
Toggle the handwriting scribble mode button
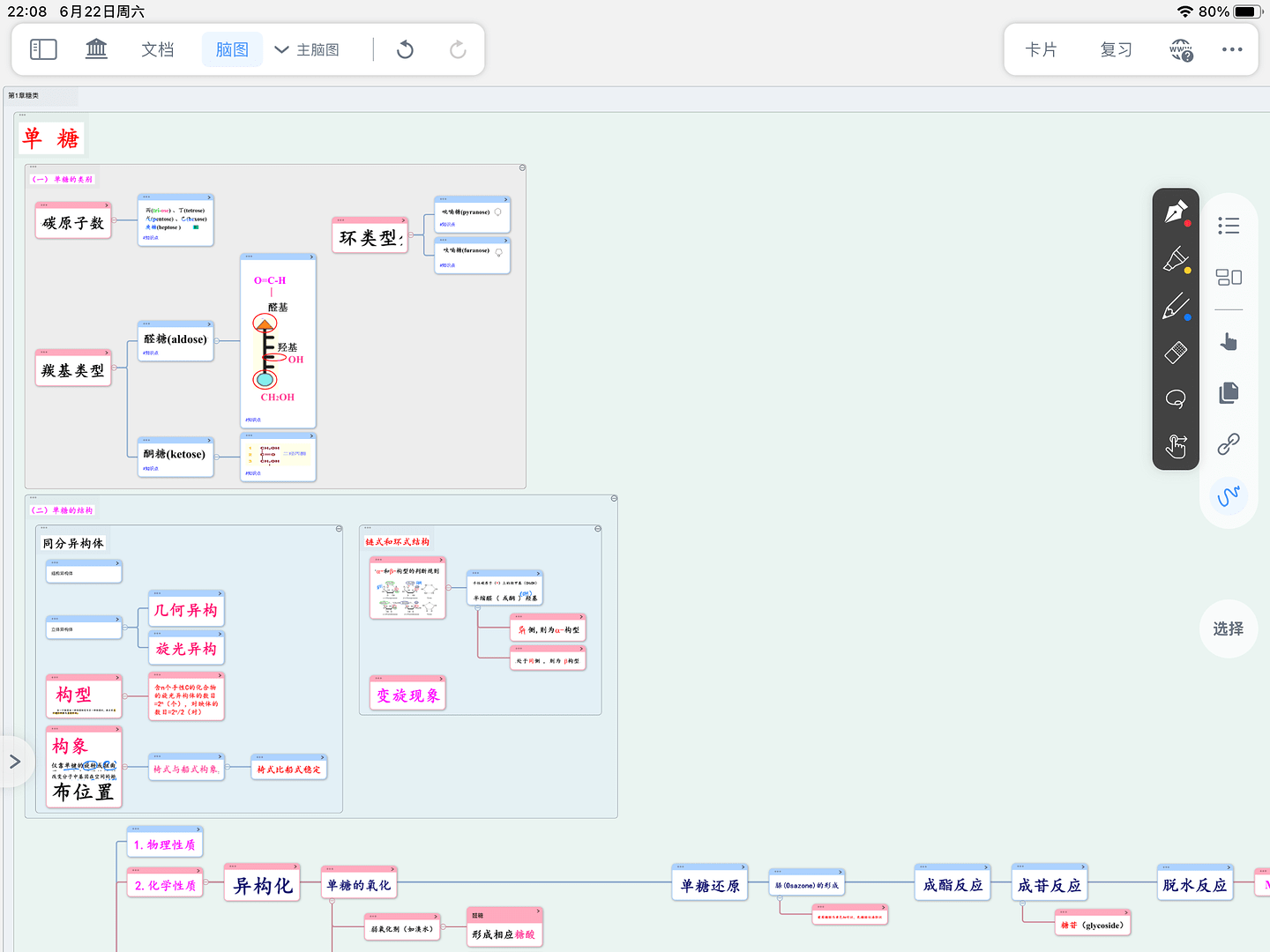[1229, 496]
